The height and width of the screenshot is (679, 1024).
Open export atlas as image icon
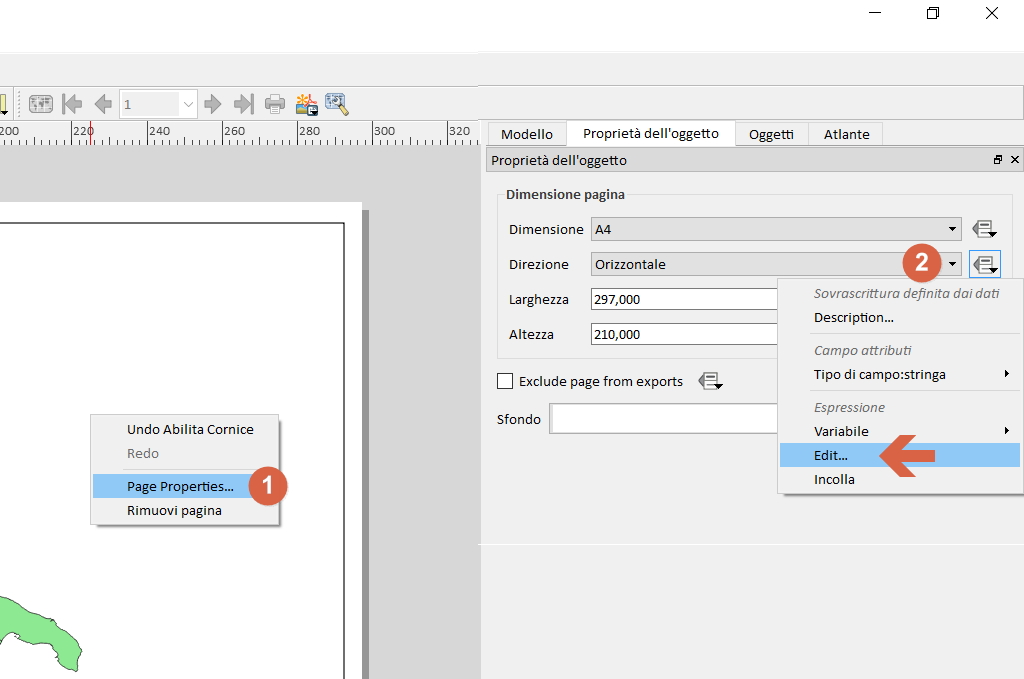click(306, 103)
